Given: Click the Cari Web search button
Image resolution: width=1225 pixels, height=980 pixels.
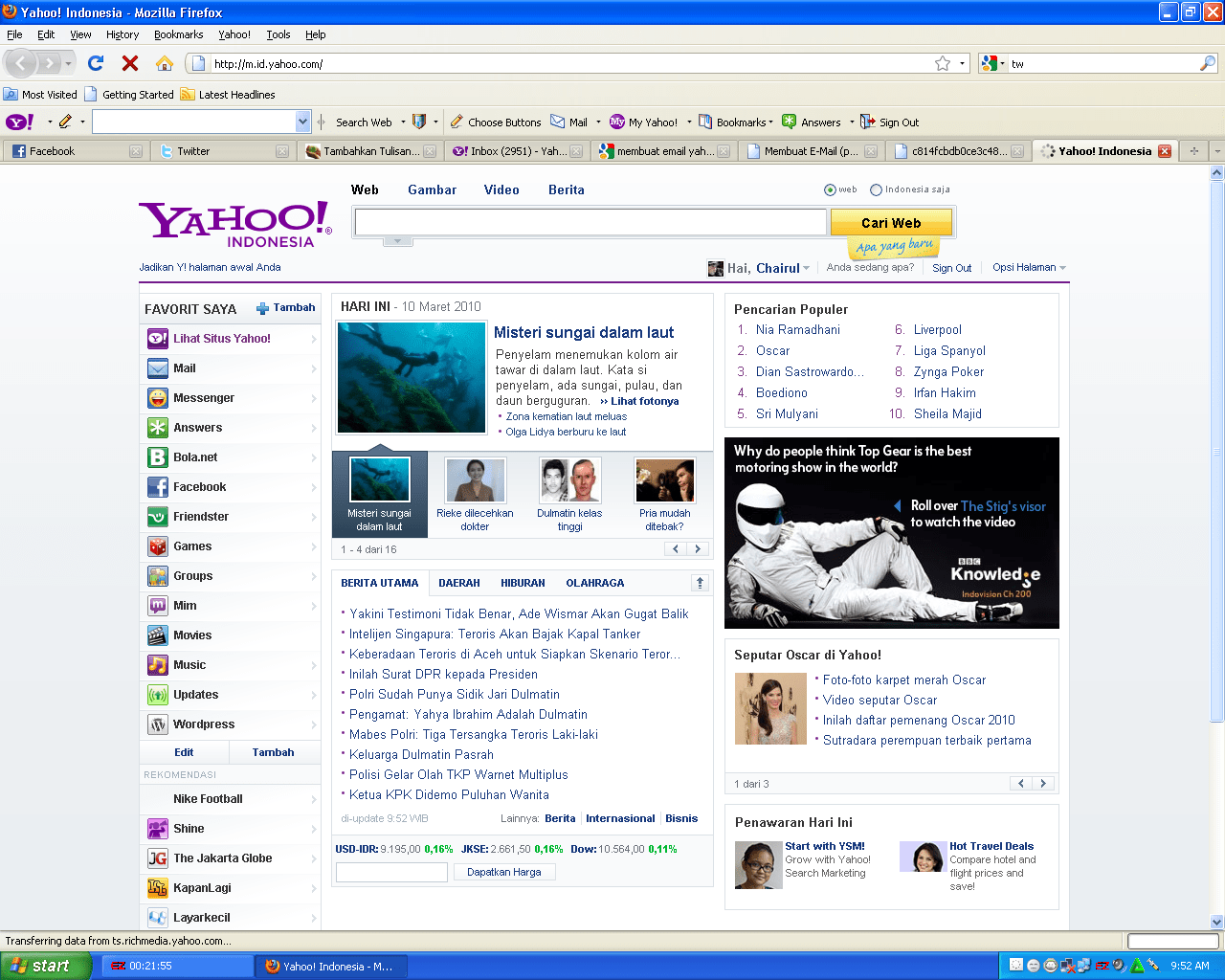Looking at the screenshot, I should pyautogui.click(x=891, y=223).
